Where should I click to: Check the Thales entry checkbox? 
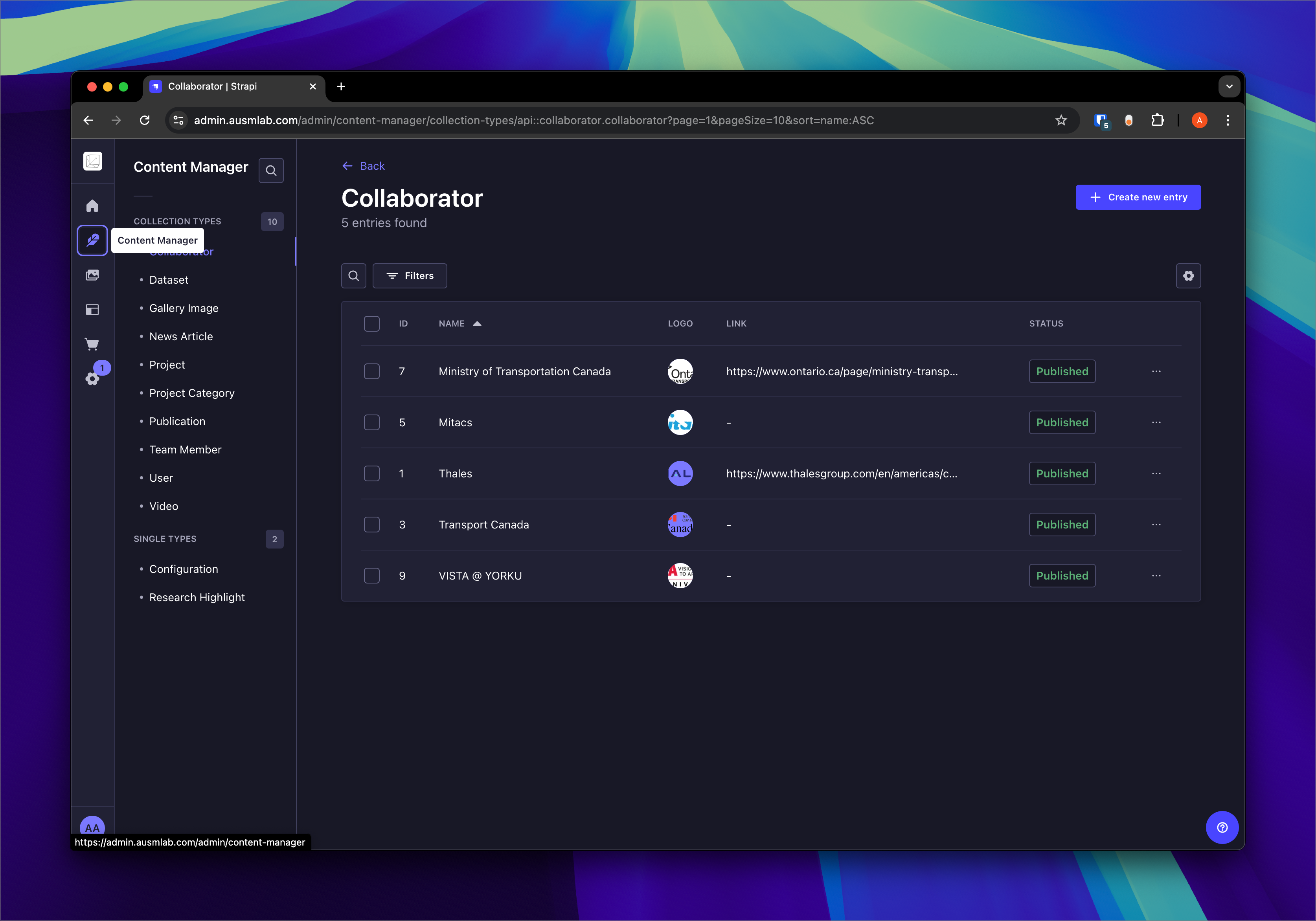coord(372,473)
